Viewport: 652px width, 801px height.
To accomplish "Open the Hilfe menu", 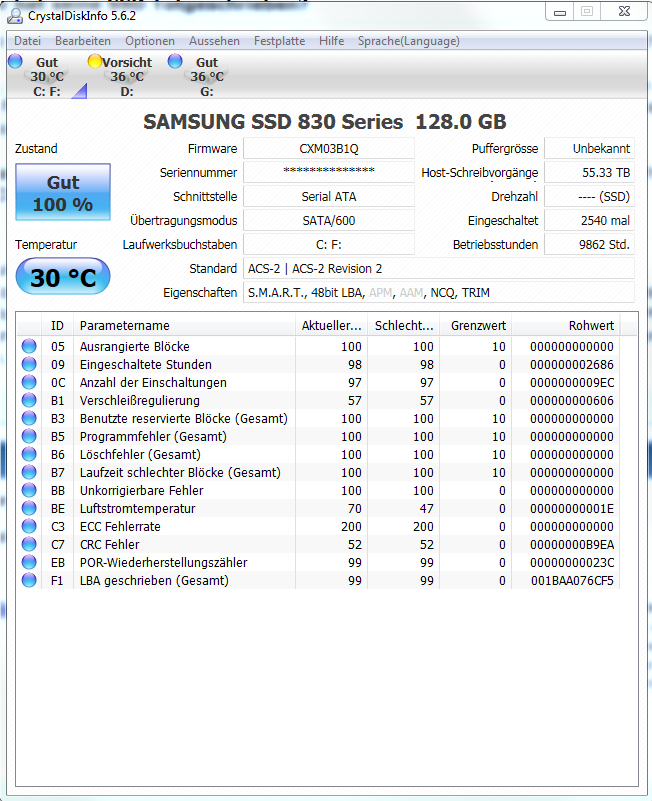I will coord(331,41).
